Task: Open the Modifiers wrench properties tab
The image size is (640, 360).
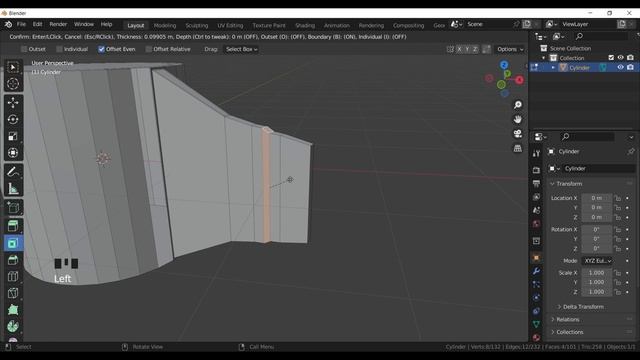Action: [536, 271]
